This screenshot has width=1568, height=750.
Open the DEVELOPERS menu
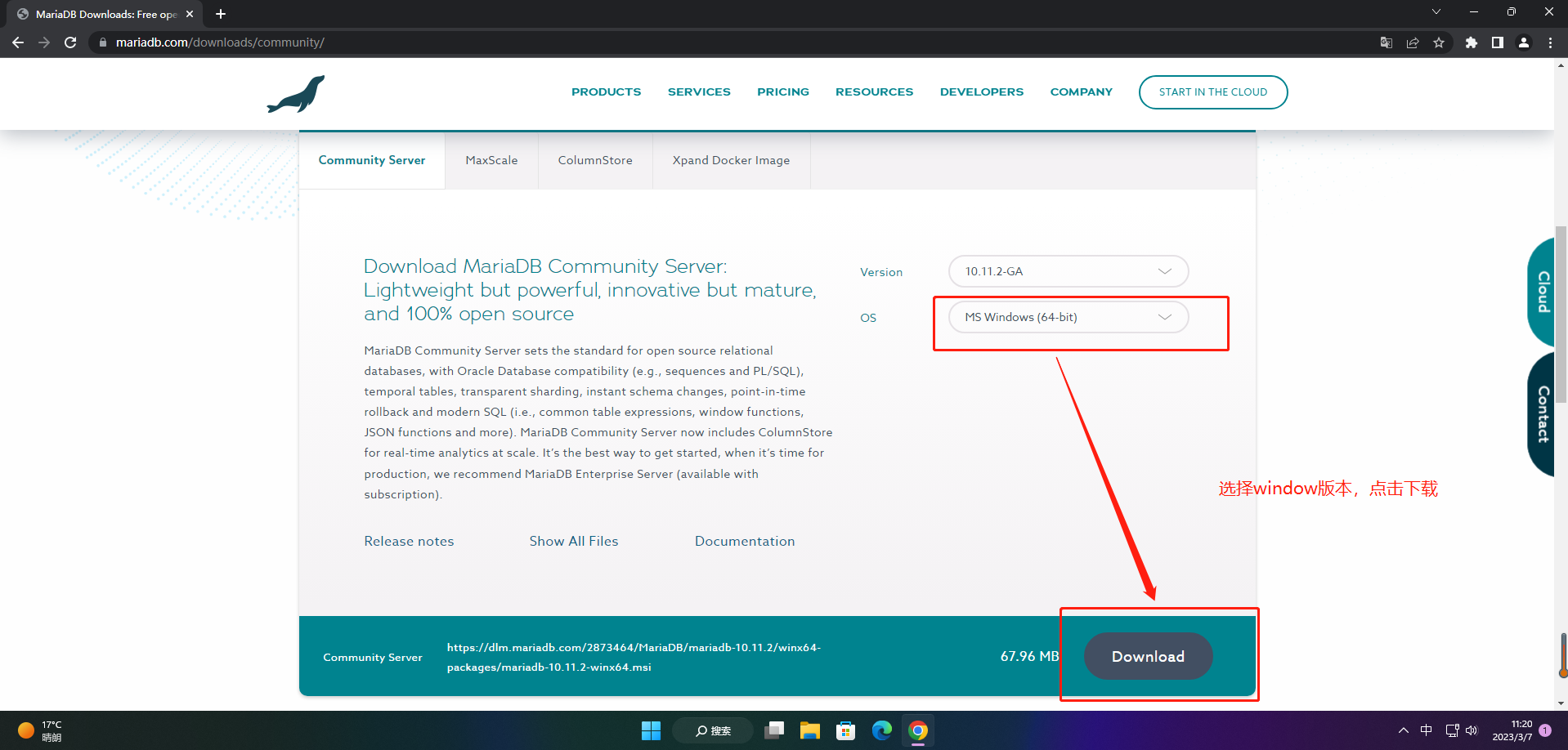coord(982,92)
